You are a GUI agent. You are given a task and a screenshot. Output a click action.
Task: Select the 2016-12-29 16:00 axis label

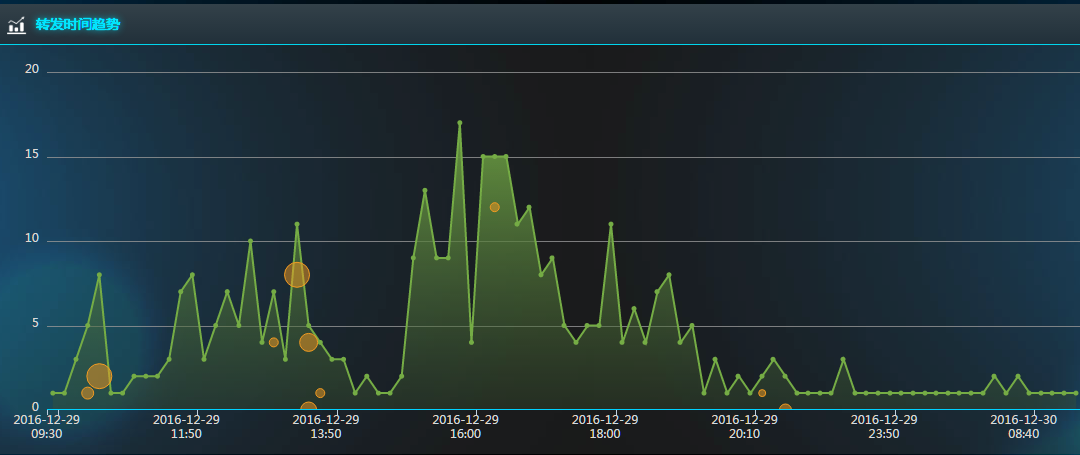point(465,427)
